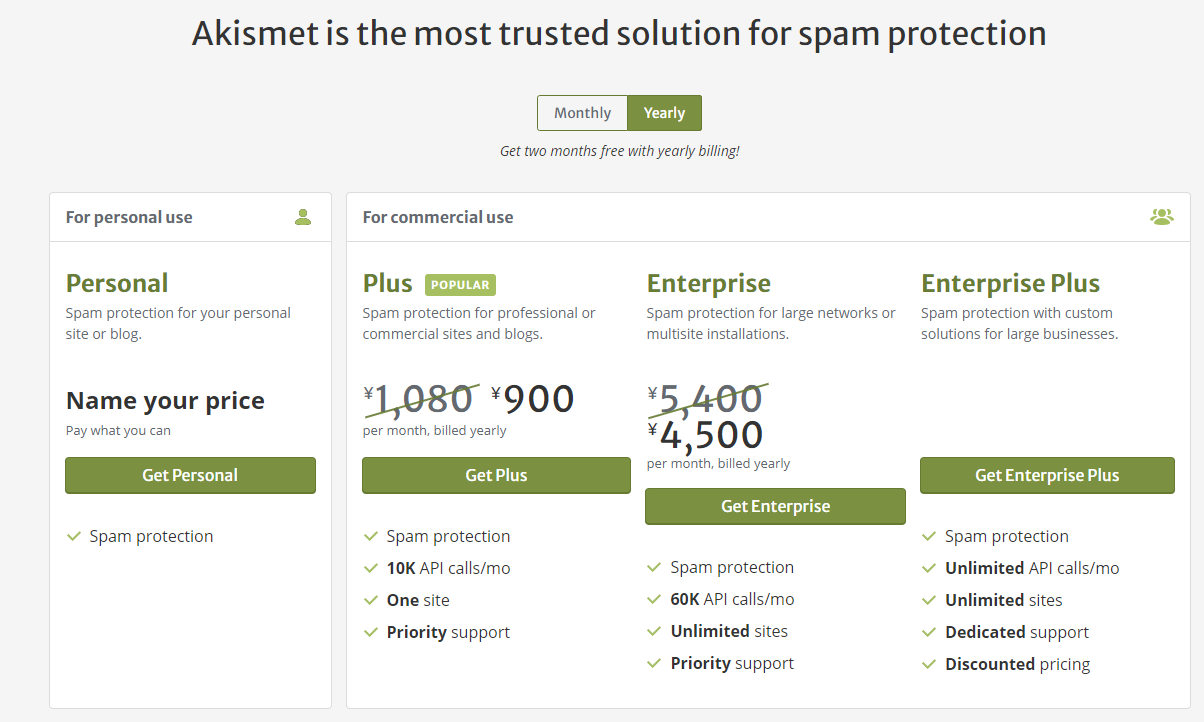Viewport: 1204px width, 722px height.
Task: Click the Name your price text
Action: click(165, 401)
